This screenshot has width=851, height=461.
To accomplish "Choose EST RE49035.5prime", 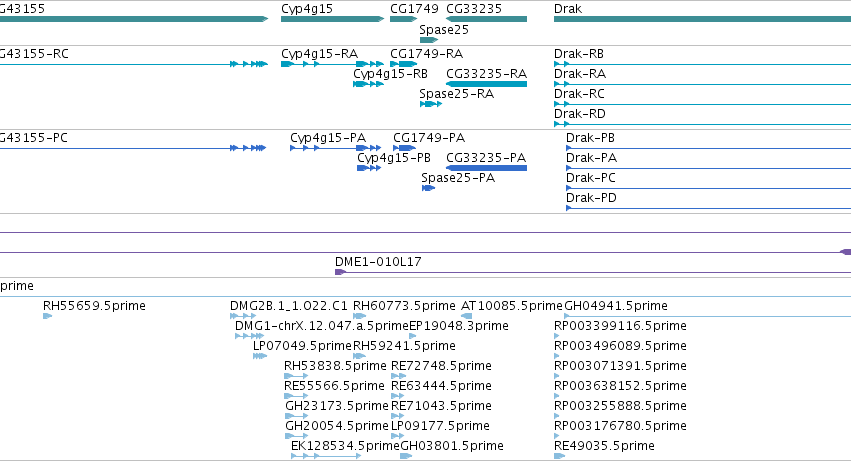I will [604, 446].
